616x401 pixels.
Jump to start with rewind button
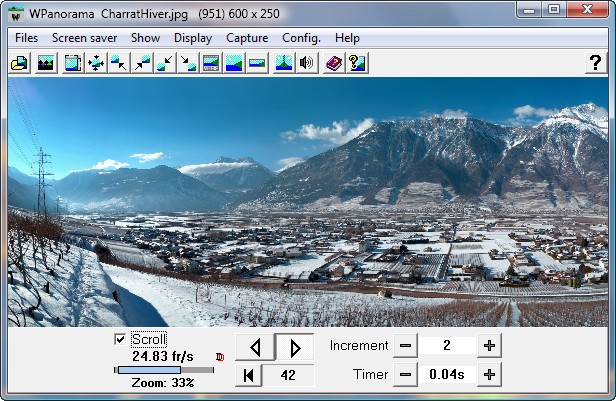[x=248, y=375]
